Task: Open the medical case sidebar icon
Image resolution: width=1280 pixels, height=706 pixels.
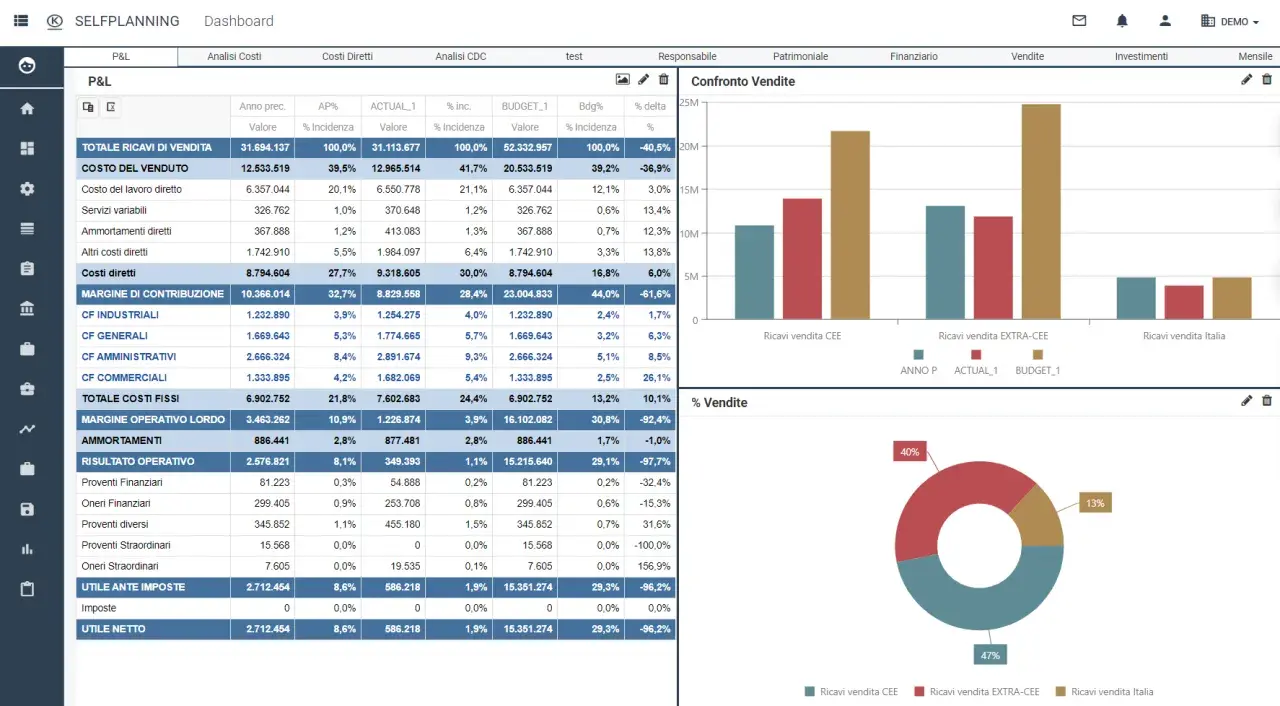Action: [x=27, y=389]
